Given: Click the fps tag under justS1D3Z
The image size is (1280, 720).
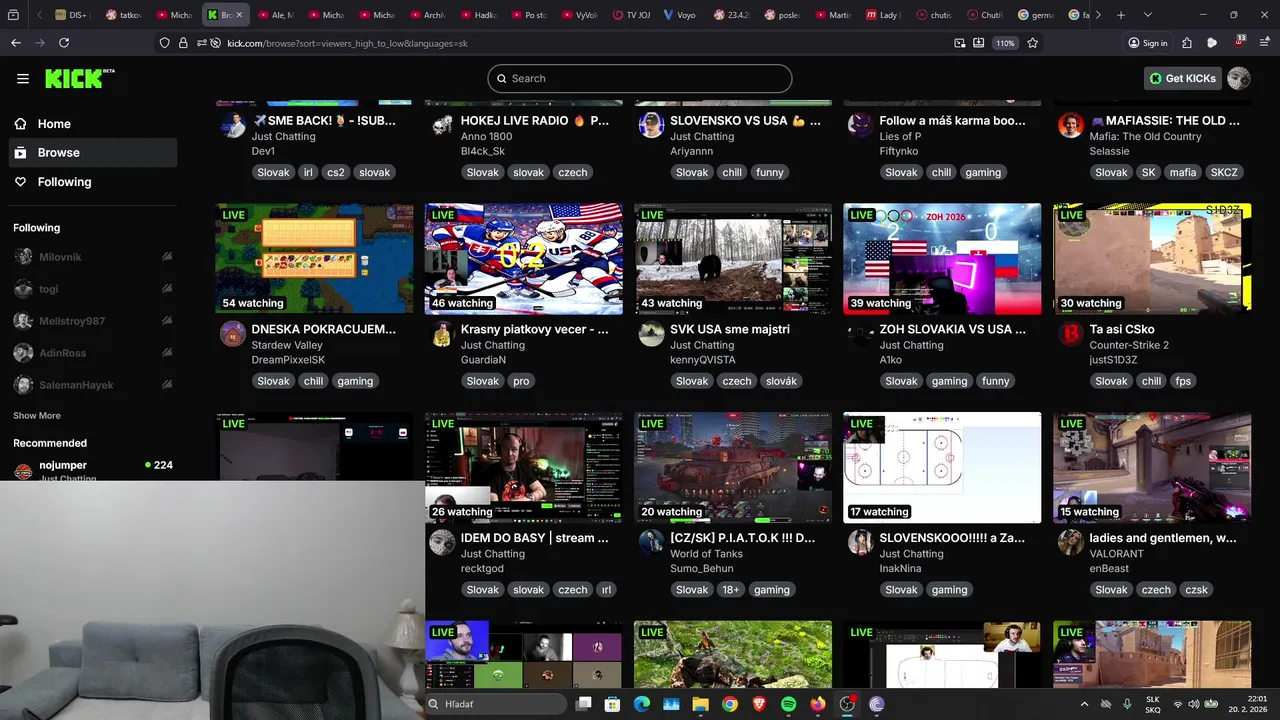Looking at the screenshot, I should 1183,381.
